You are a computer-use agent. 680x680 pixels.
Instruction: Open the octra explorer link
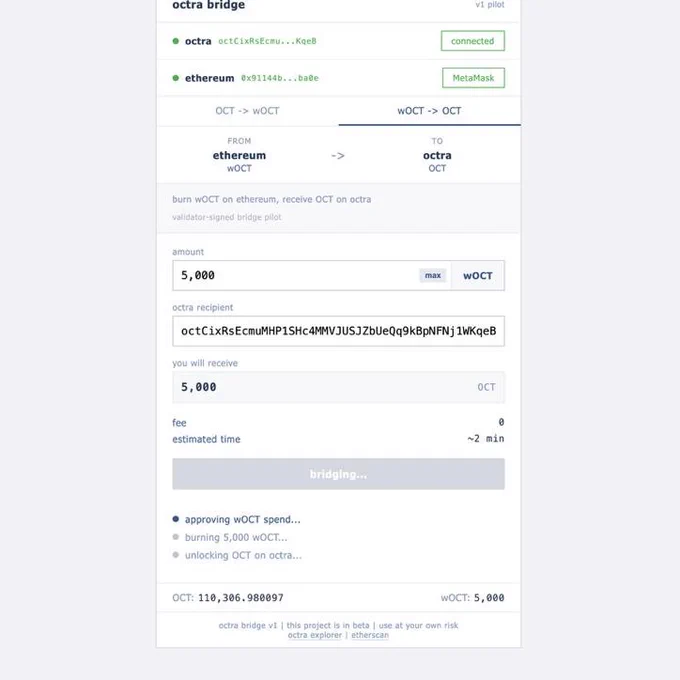(315, 635)
